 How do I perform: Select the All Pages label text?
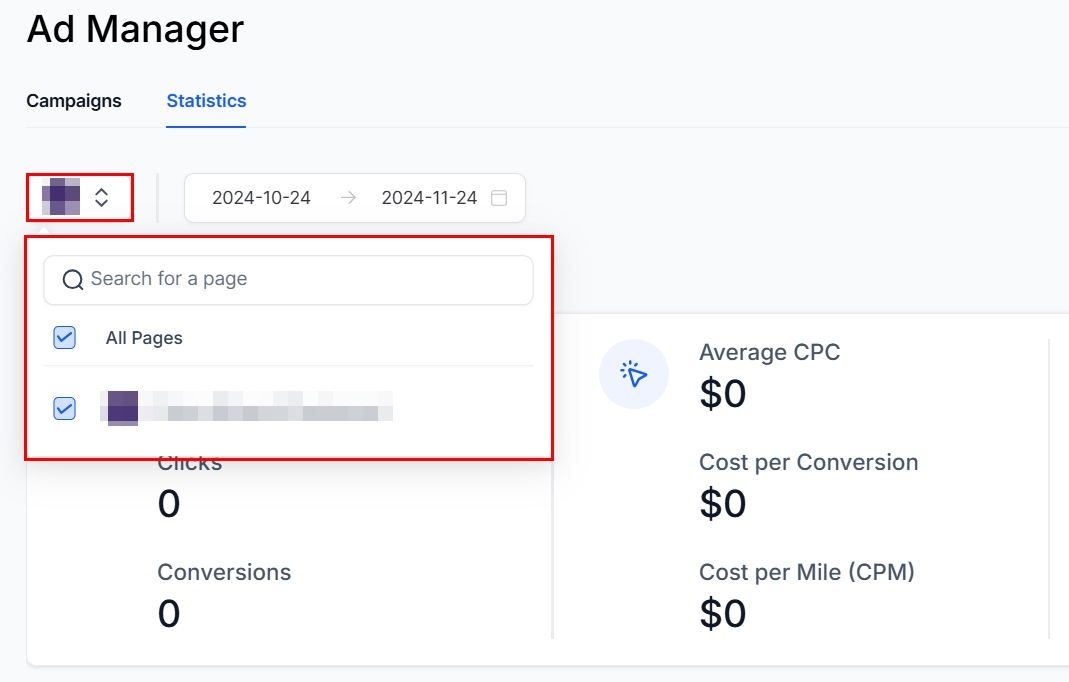(144, 338)
